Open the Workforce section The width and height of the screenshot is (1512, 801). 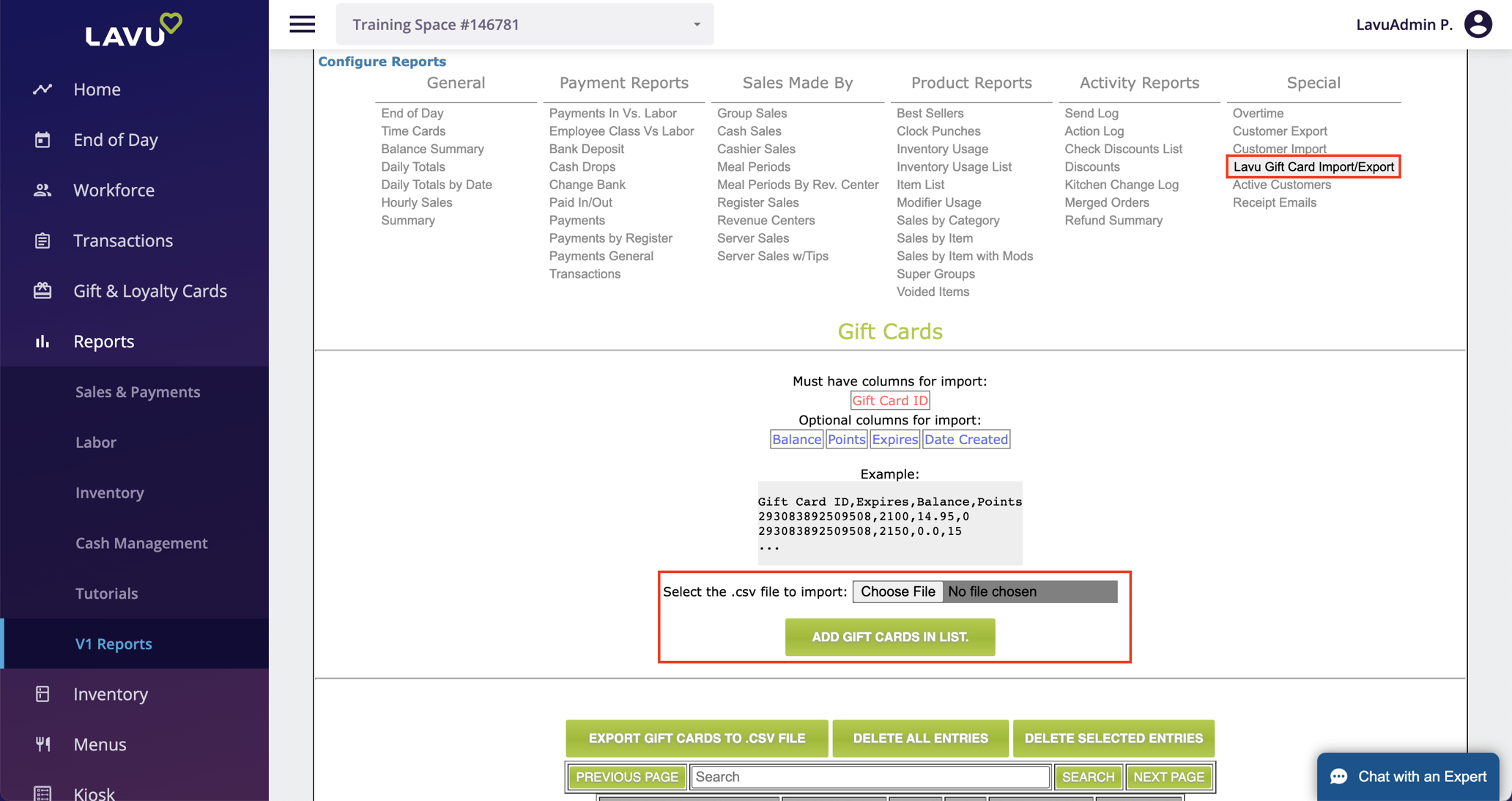tap(114, 190)
